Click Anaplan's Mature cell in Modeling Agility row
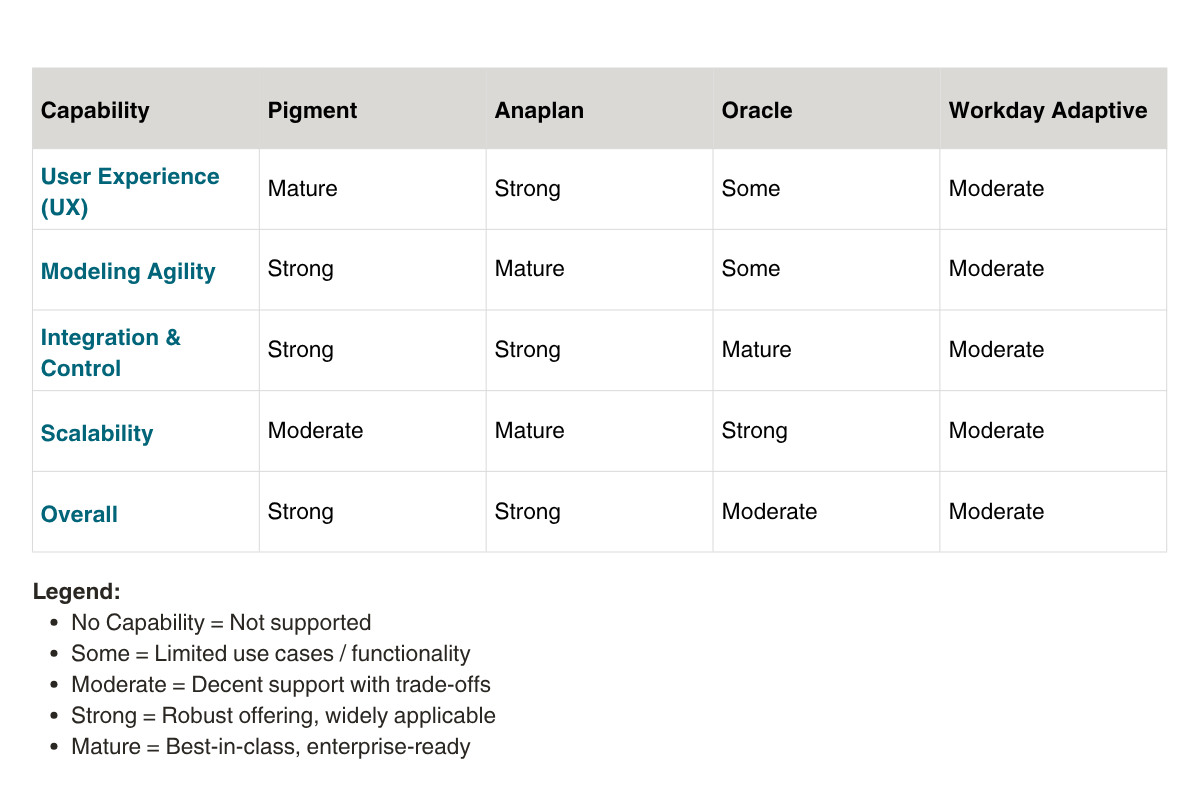This screenshot has width=1200, height=800. [x=530, y=269]
